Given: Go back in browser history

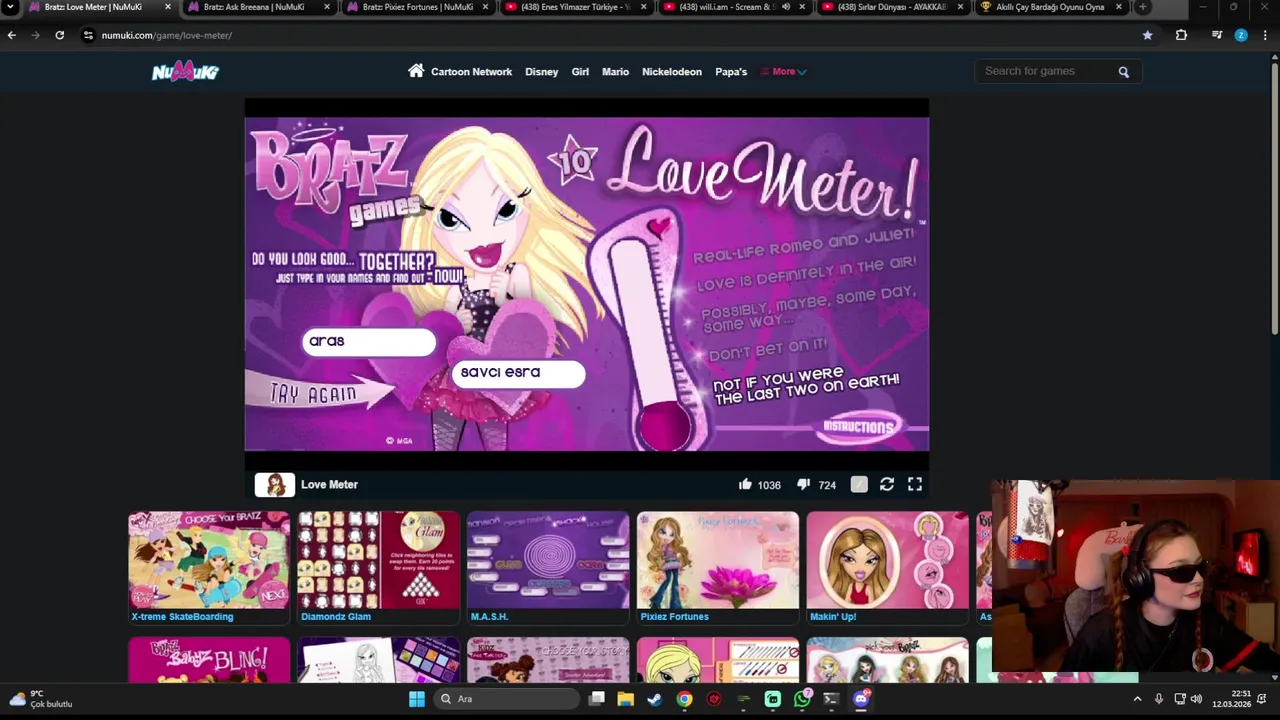Looking at the screenshot, I should tap(12, 35).
